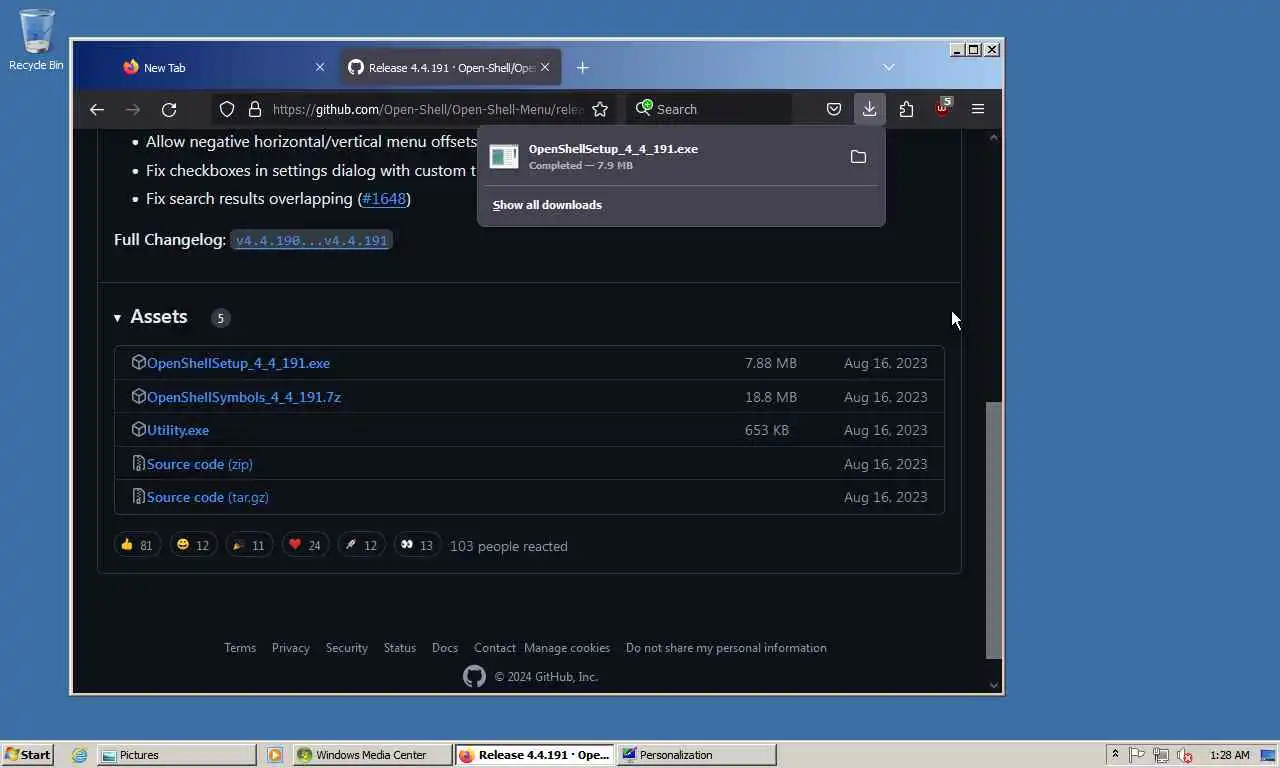Expand hidden system tray icons

tap(1115, 755)
